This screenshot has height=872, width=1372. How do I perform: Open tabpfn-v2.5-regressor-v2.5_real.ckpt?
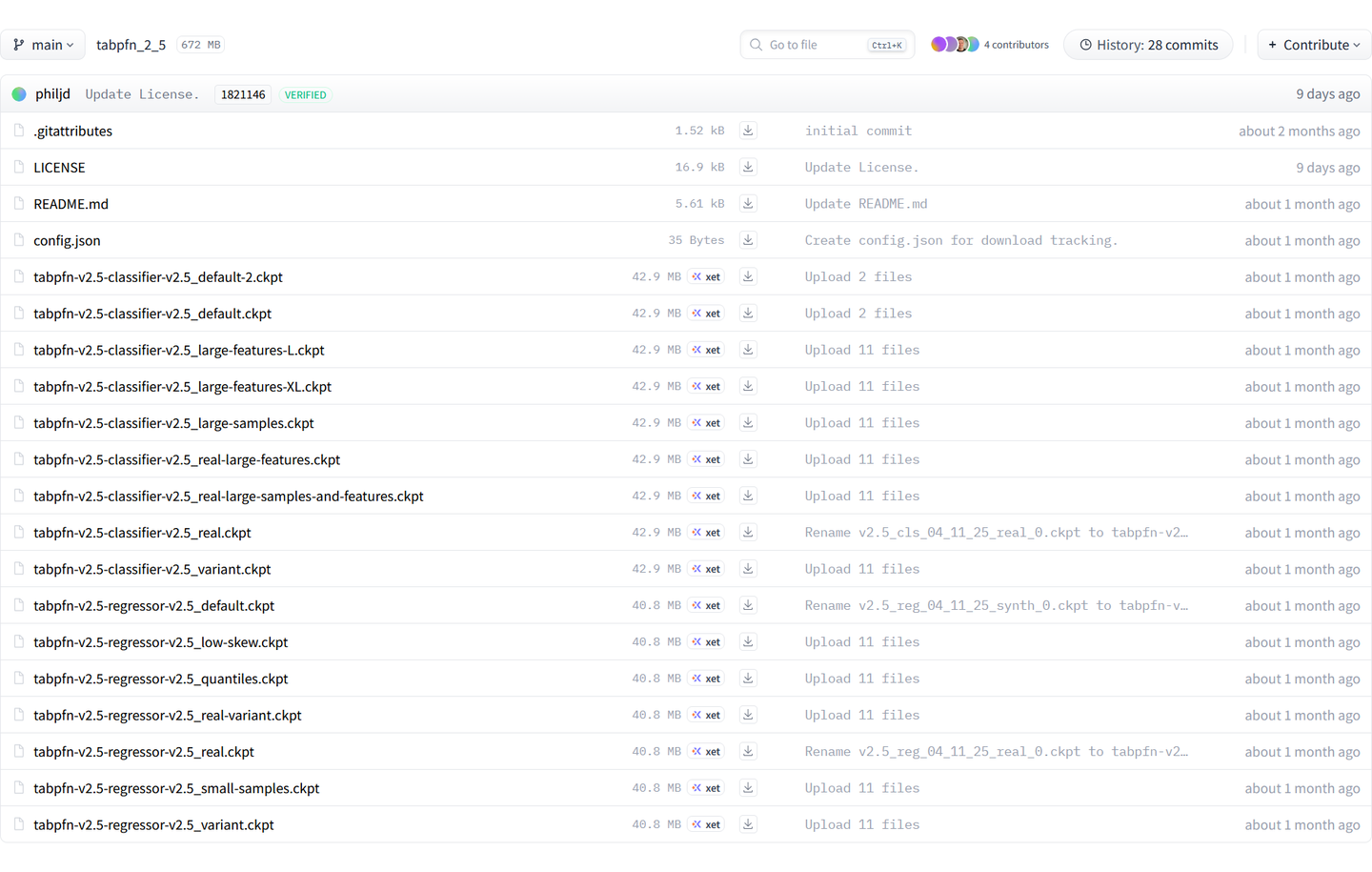coord(144,752)
